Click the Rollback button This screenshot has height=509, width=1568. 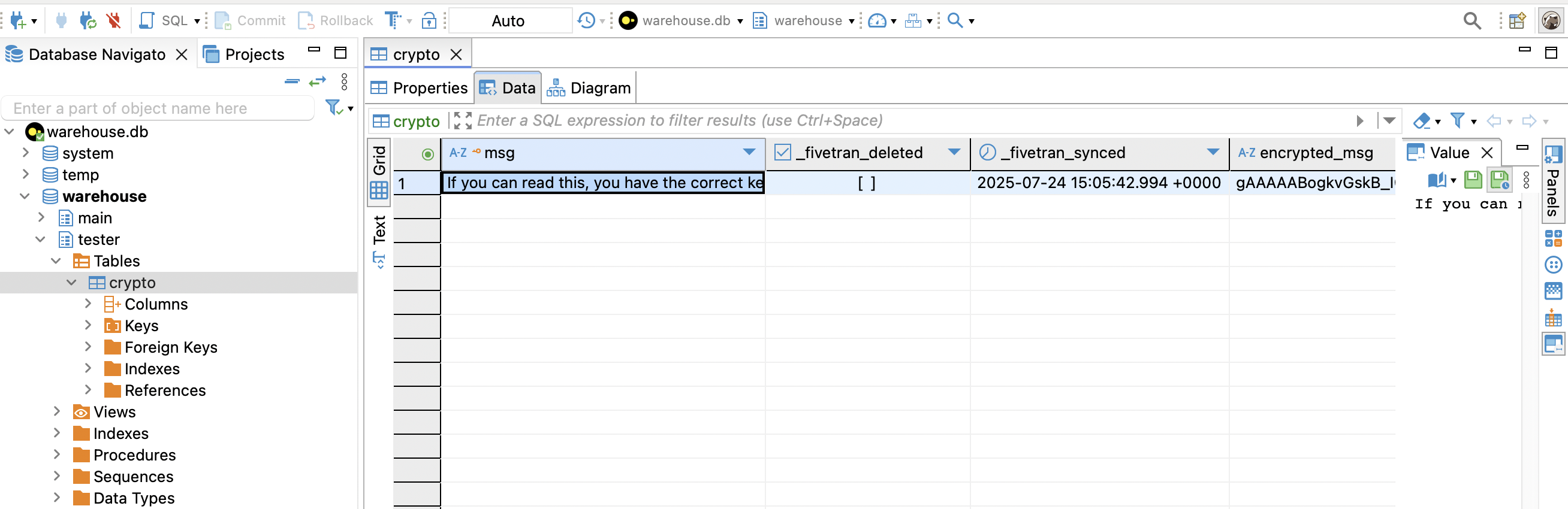[335, 21]
